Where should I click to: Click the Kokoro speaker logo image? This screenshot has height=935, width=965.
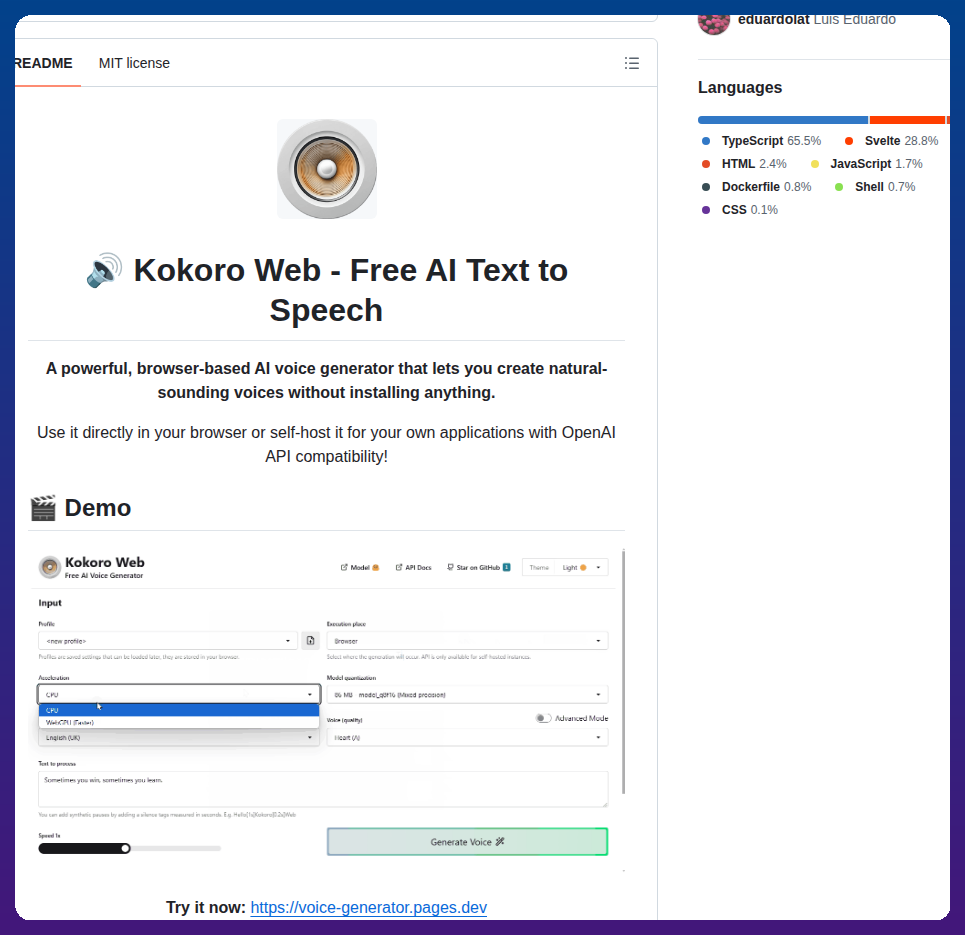click(x=327, y=169)
